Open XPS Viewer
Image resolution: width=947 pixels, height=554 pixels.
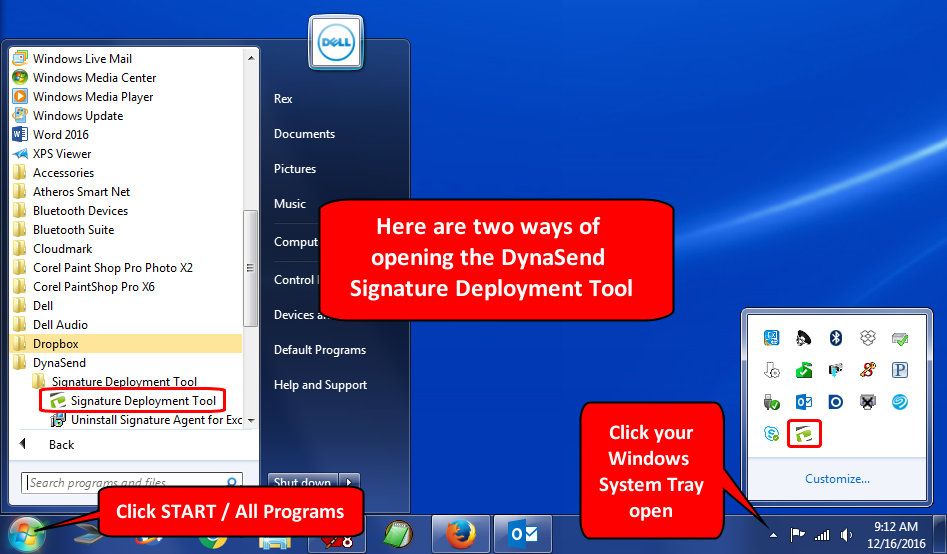52,153
